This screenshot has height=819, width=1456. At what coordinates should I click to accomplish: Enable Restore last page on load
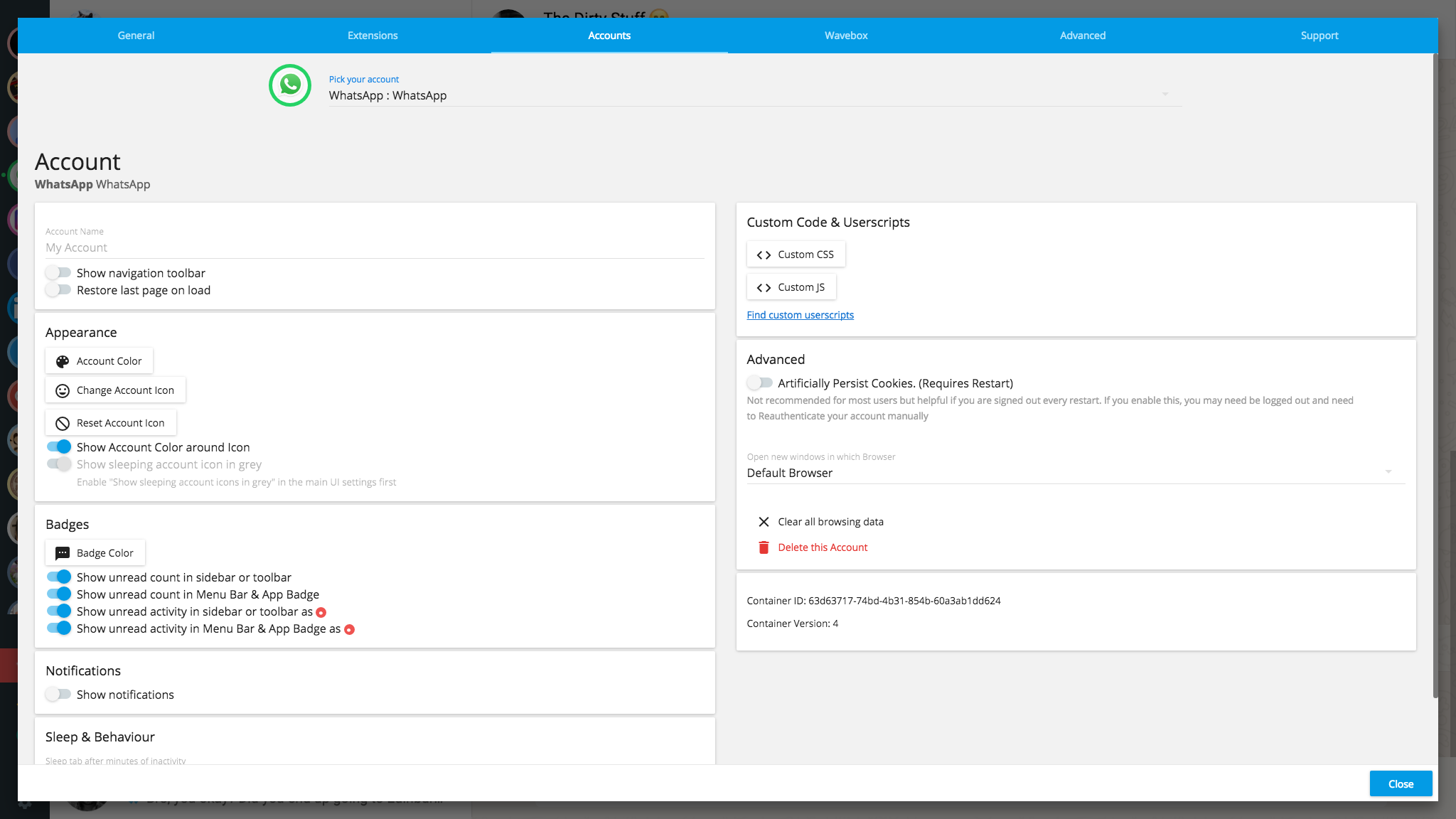click(x=58, y=289)
